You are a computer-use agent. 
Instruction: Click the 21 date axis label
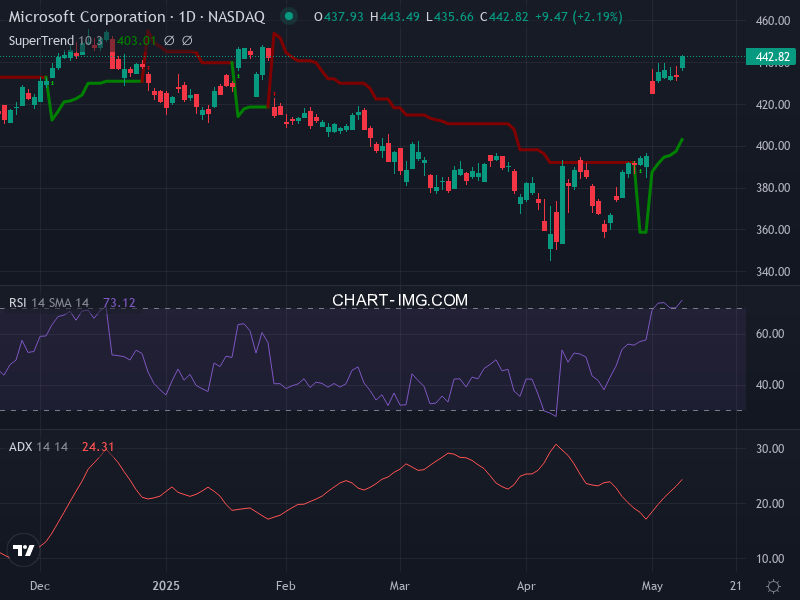tap(736, 586)
